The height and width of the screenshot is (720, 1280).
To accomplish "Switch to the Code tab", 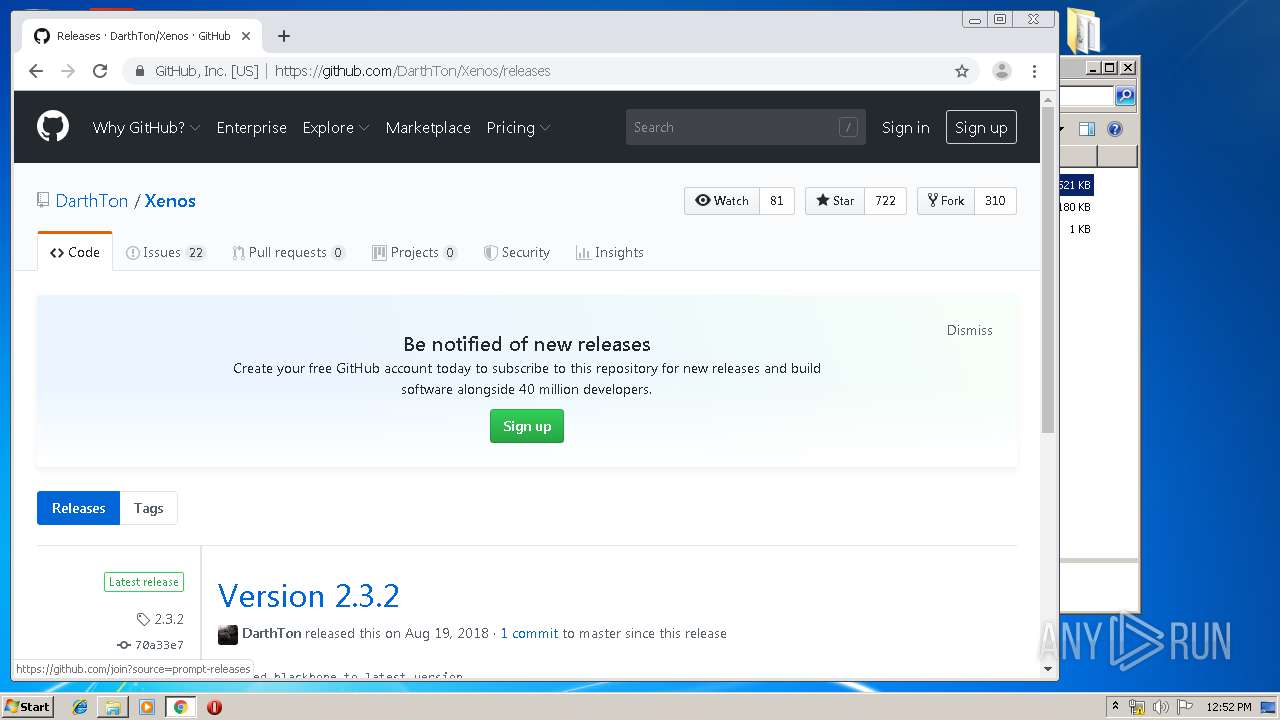I will 75,253.
